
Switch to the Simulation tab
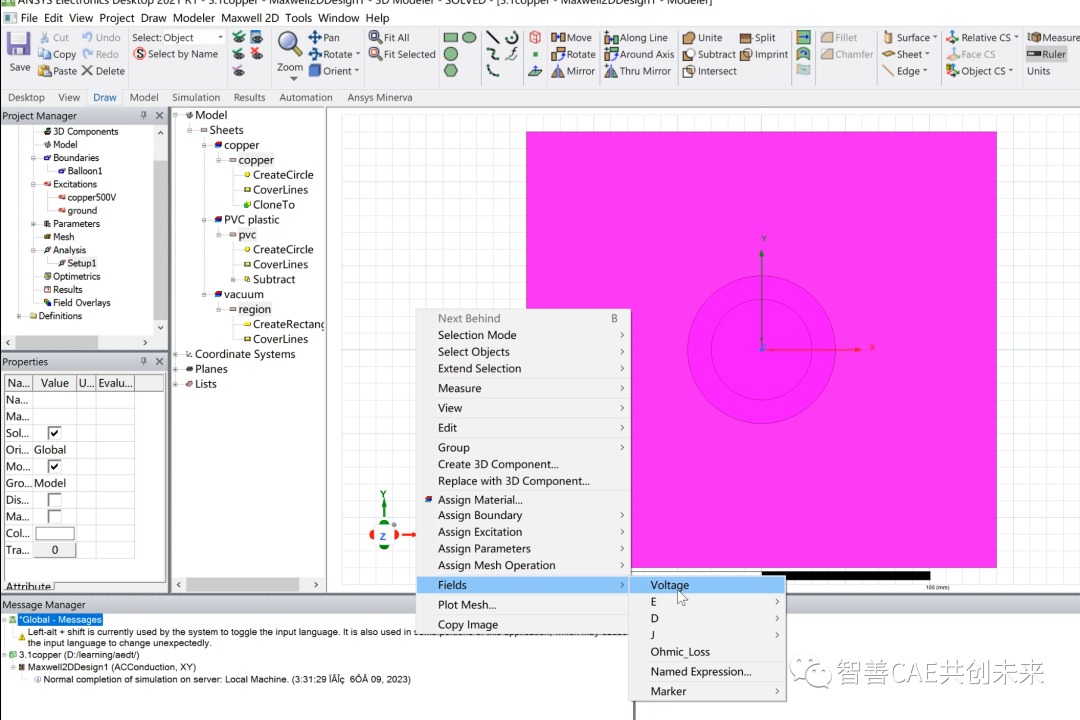point(195,97)
